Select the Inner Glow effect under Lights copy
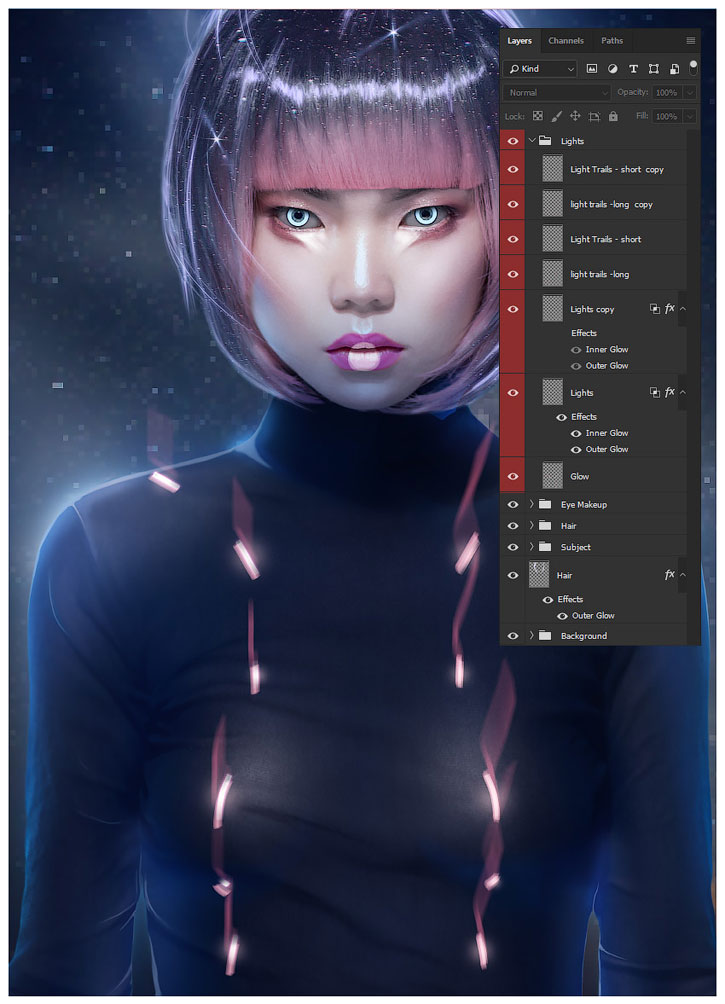This screenshot has height=1004, width=725. click(606, 350)
